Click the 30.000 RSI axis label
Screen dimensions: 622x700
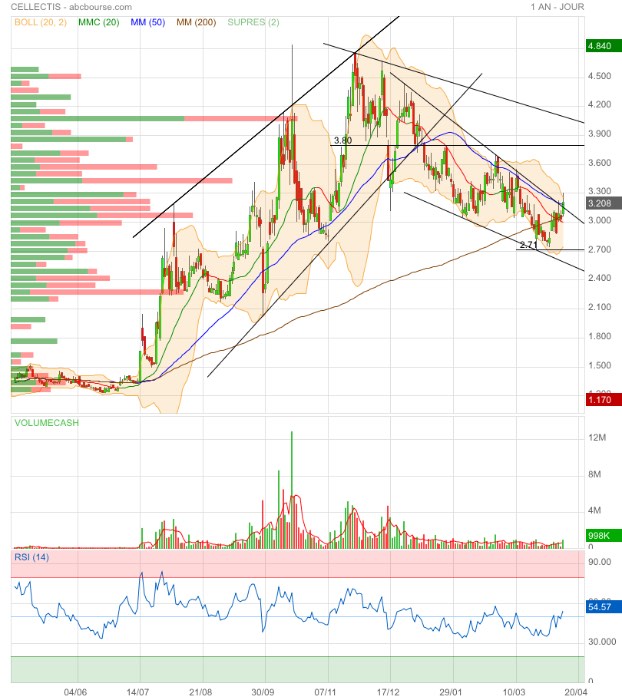point(602,642)
